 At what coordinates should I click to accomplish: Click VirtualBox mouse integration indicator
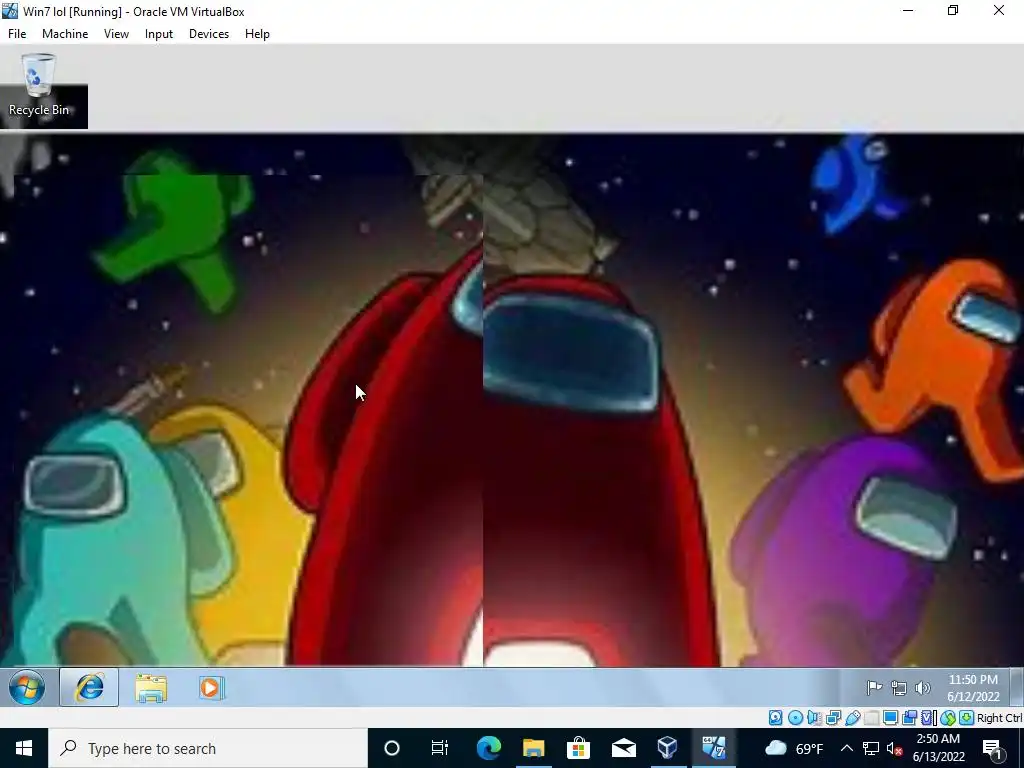948,718
